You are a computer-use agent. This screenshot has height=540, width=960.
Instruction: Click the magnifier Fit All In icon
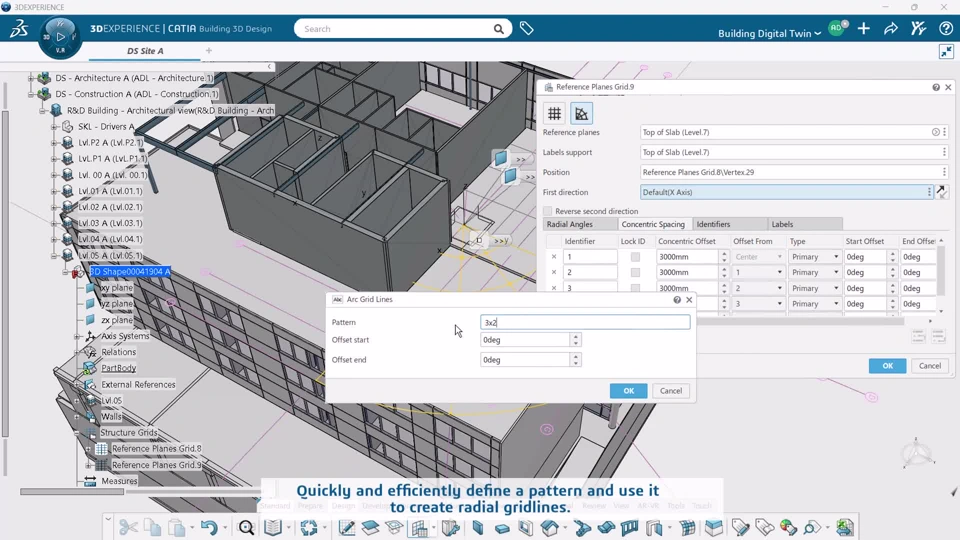tap(246, 527)
